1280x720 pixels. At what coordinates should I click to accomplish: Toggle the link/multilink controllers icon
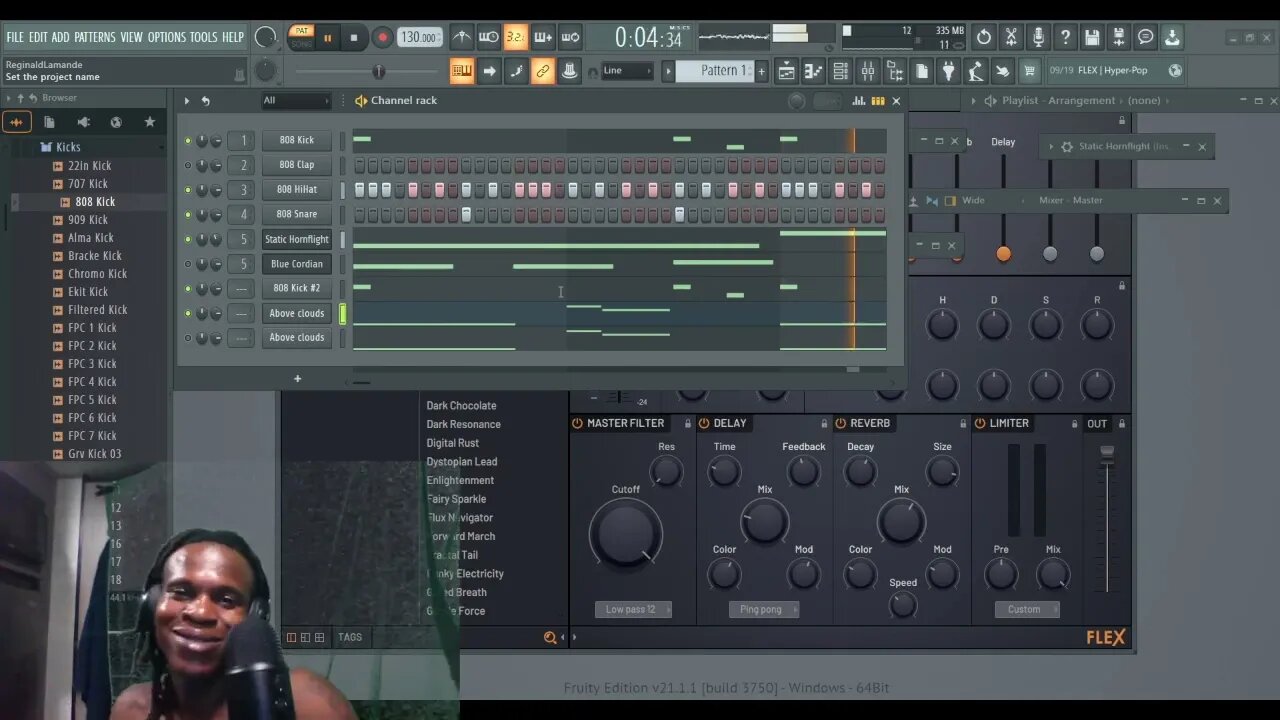click(x=543, y=71)
